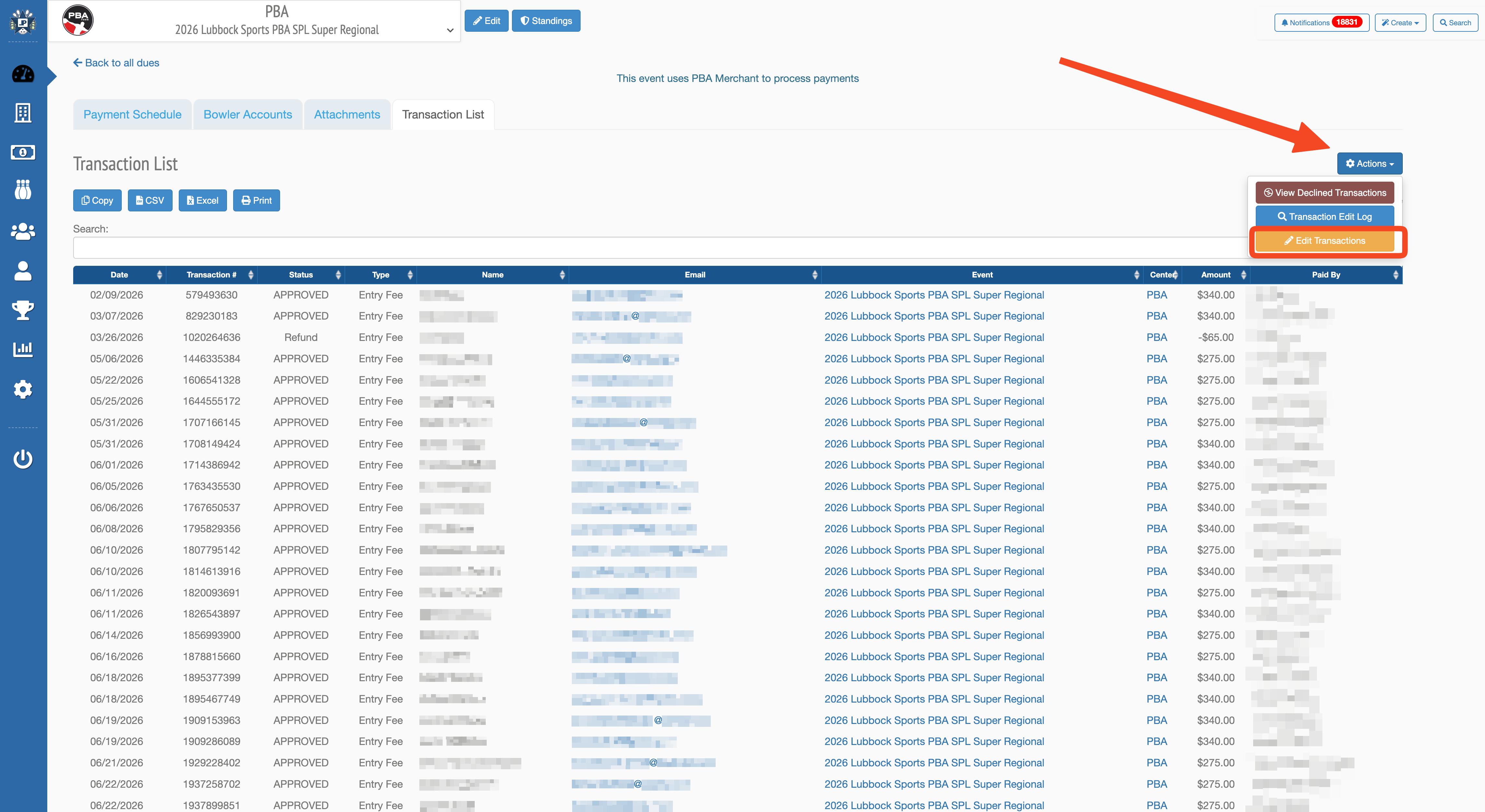Sort by the Transaction # column header
This screenshot has height=812, width=1485.
[x=211, y=275]
